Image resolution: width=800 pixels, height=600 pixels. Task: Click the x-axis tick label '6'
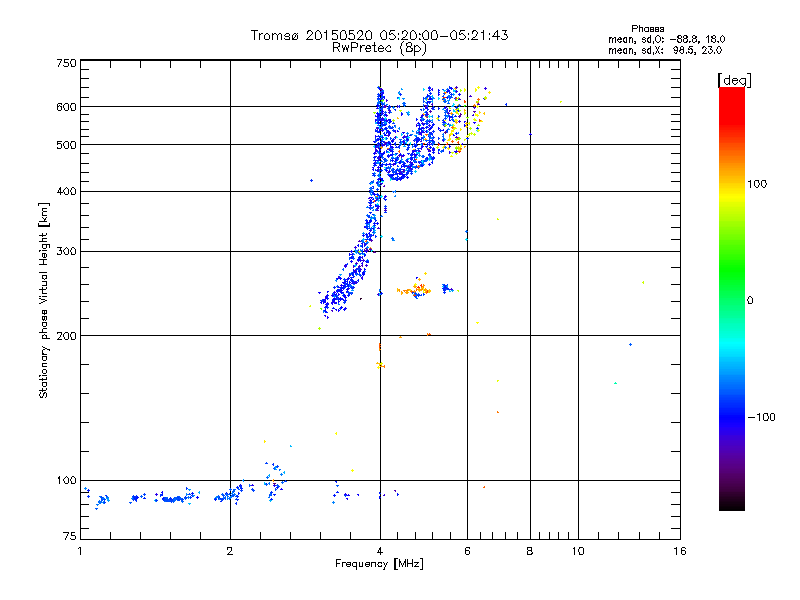[467, 551]
